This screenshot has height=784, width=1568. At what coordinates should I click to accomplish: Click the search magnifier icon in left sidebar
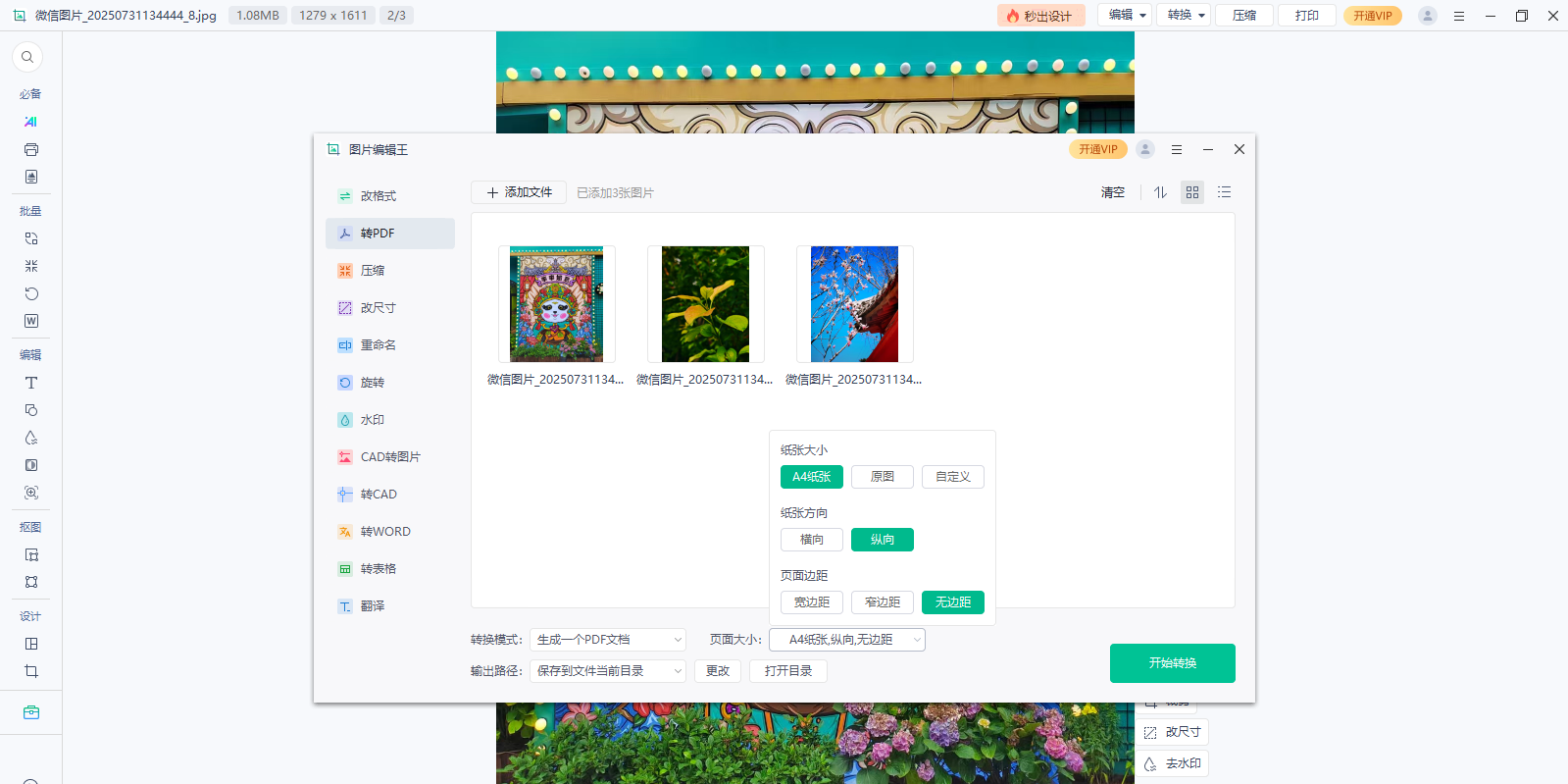pos(27,57)
